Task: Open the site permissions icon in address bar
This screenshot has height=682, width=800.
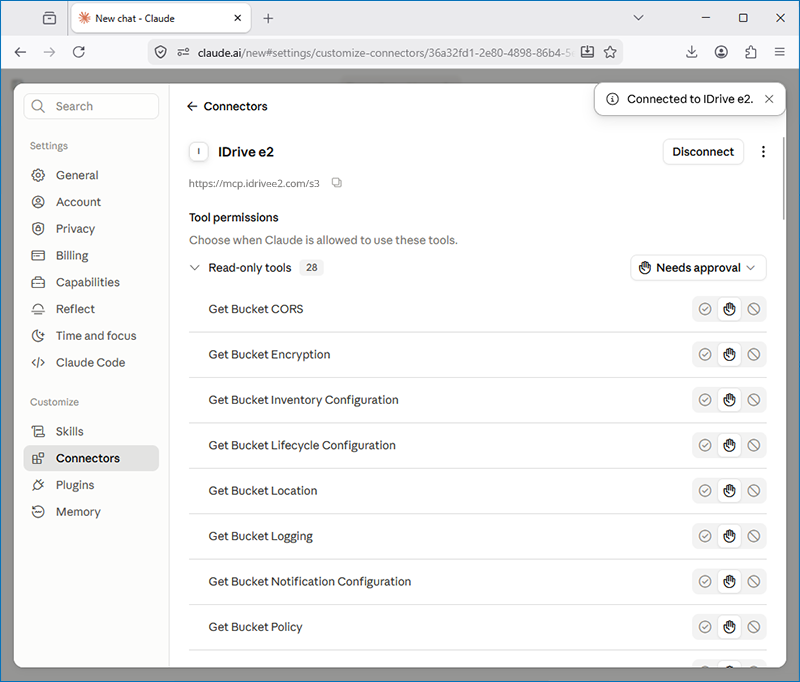Action: (183, 52)
